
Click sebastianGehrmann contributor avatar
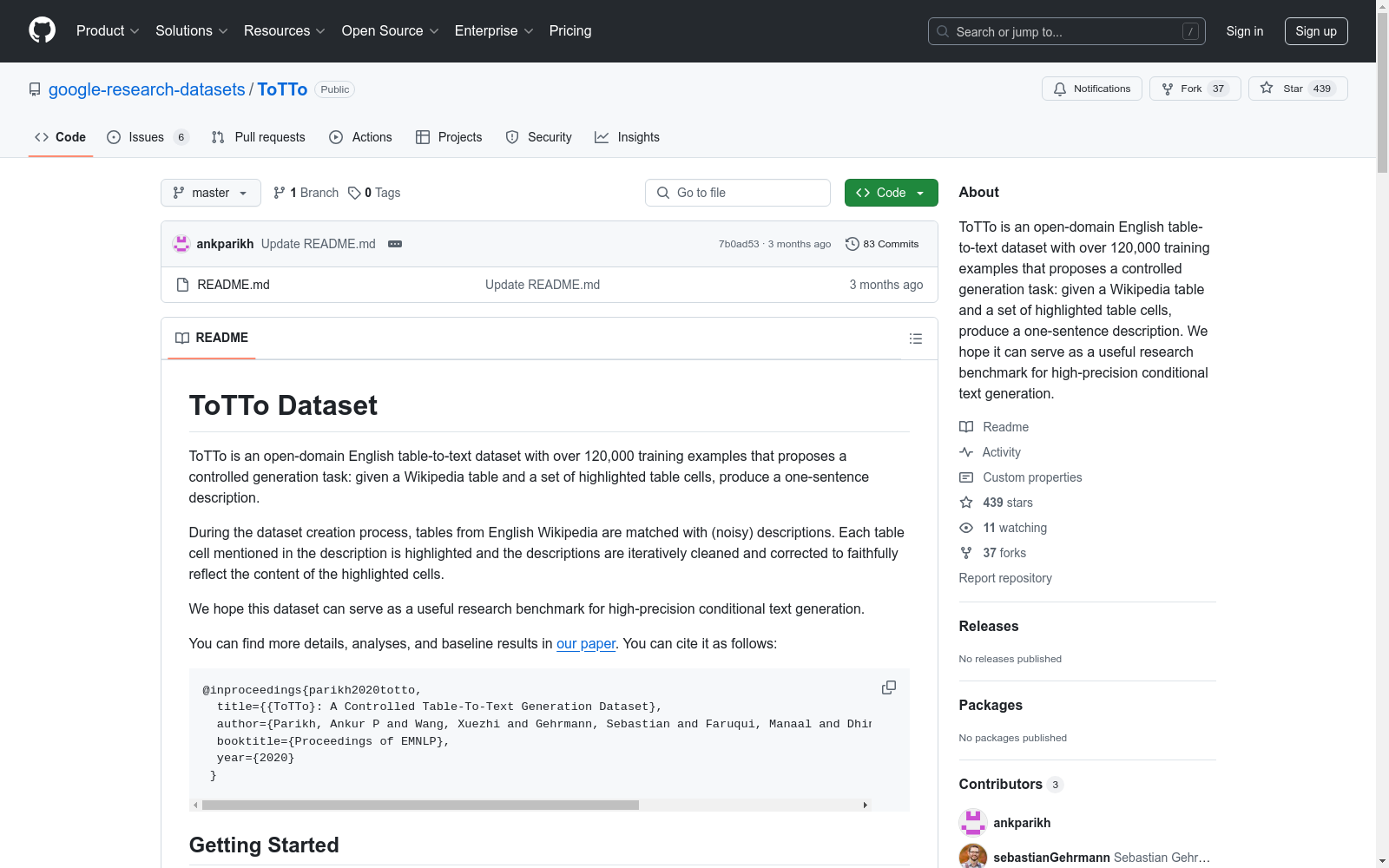click(973, 858)
